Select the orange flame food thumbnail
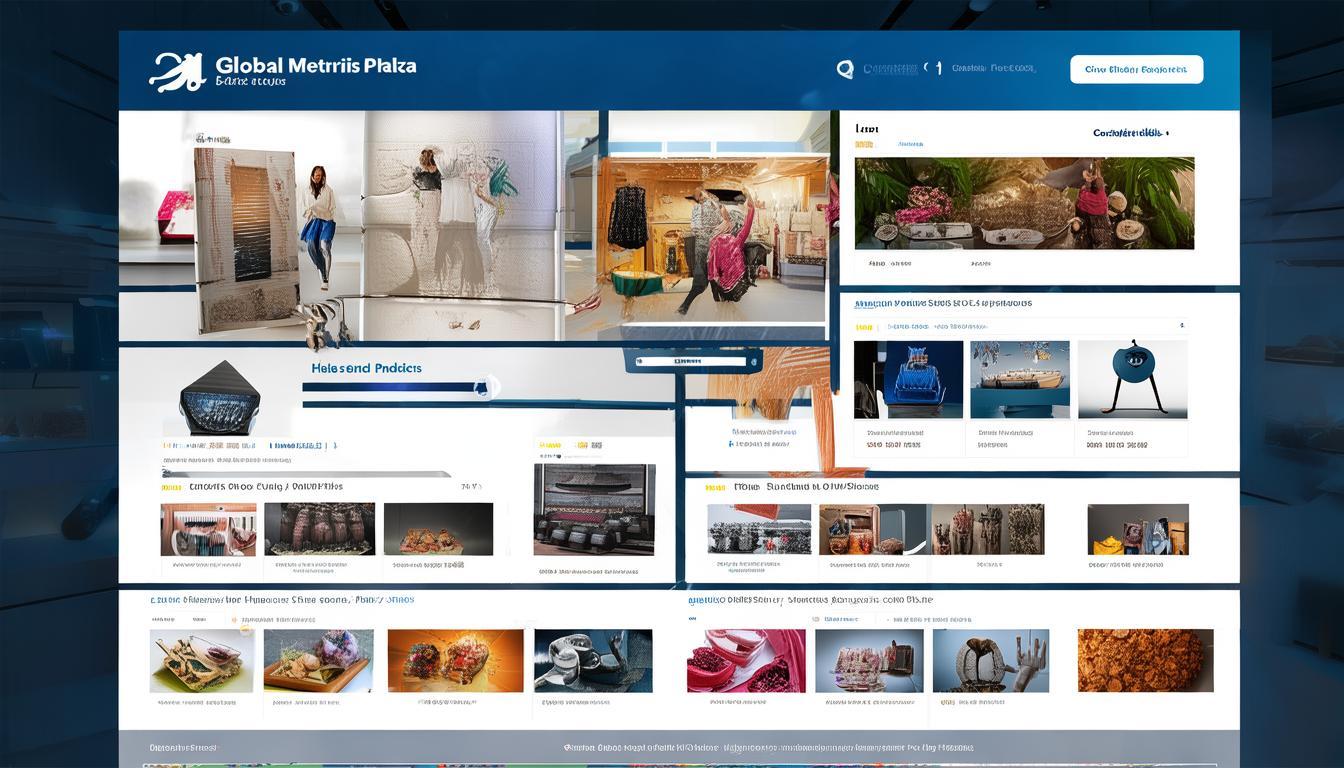Viewport: 1344px width, 768px height. point(455,661)
